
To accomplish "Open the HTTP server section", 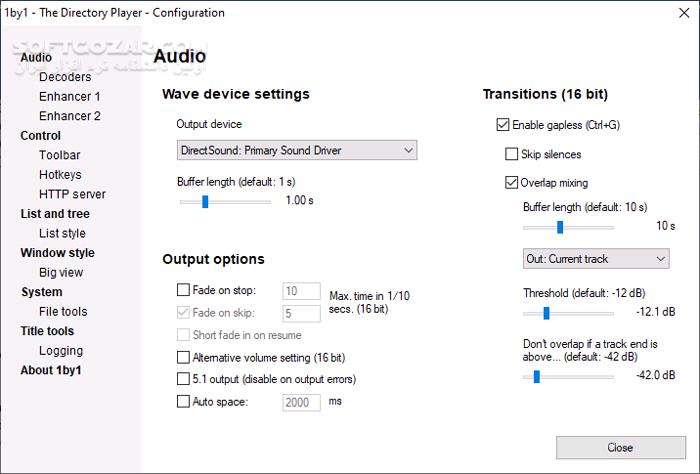I will click(72, 194).
